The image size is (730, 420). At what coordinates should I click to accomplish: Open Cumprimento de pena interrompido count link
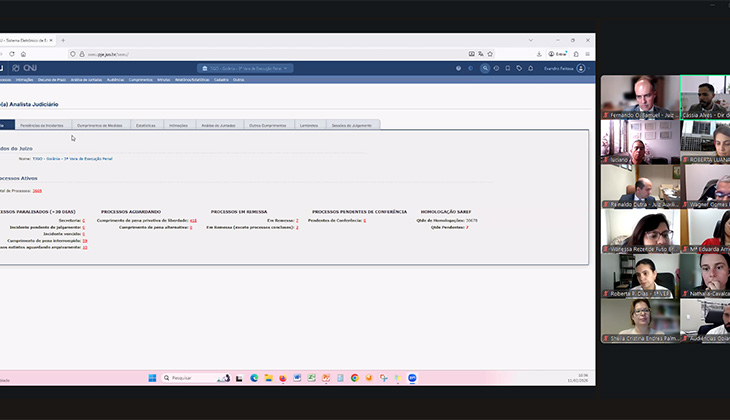click(x=85, y=241)
